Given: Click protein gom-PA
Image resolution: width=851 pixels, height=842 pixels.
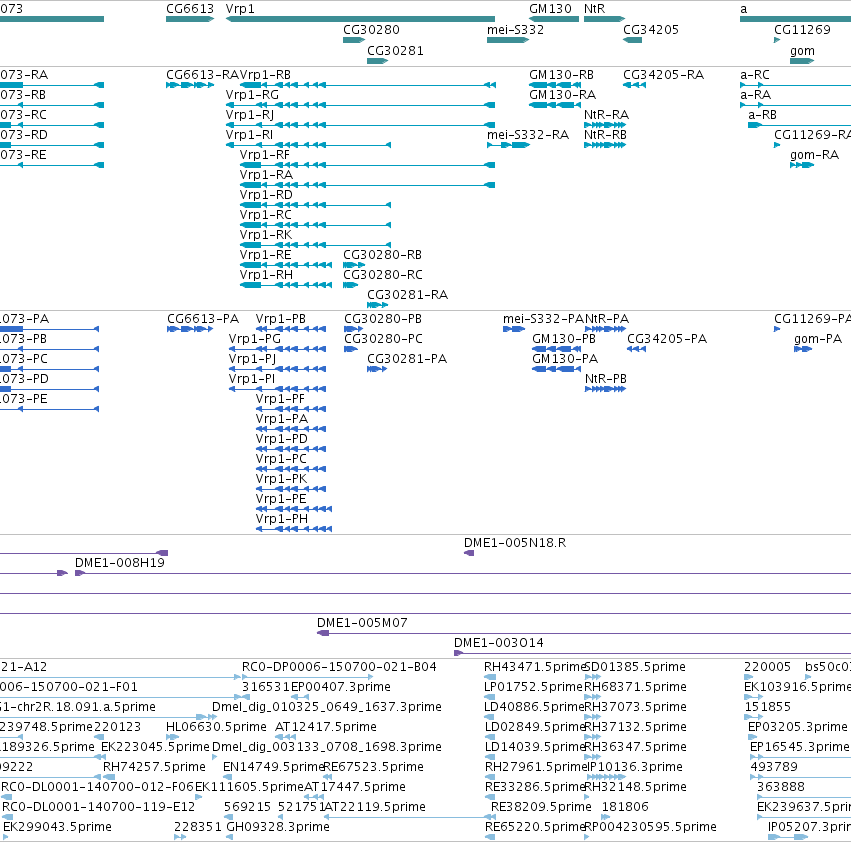Looking at the screenshot, I should point(803,349).
